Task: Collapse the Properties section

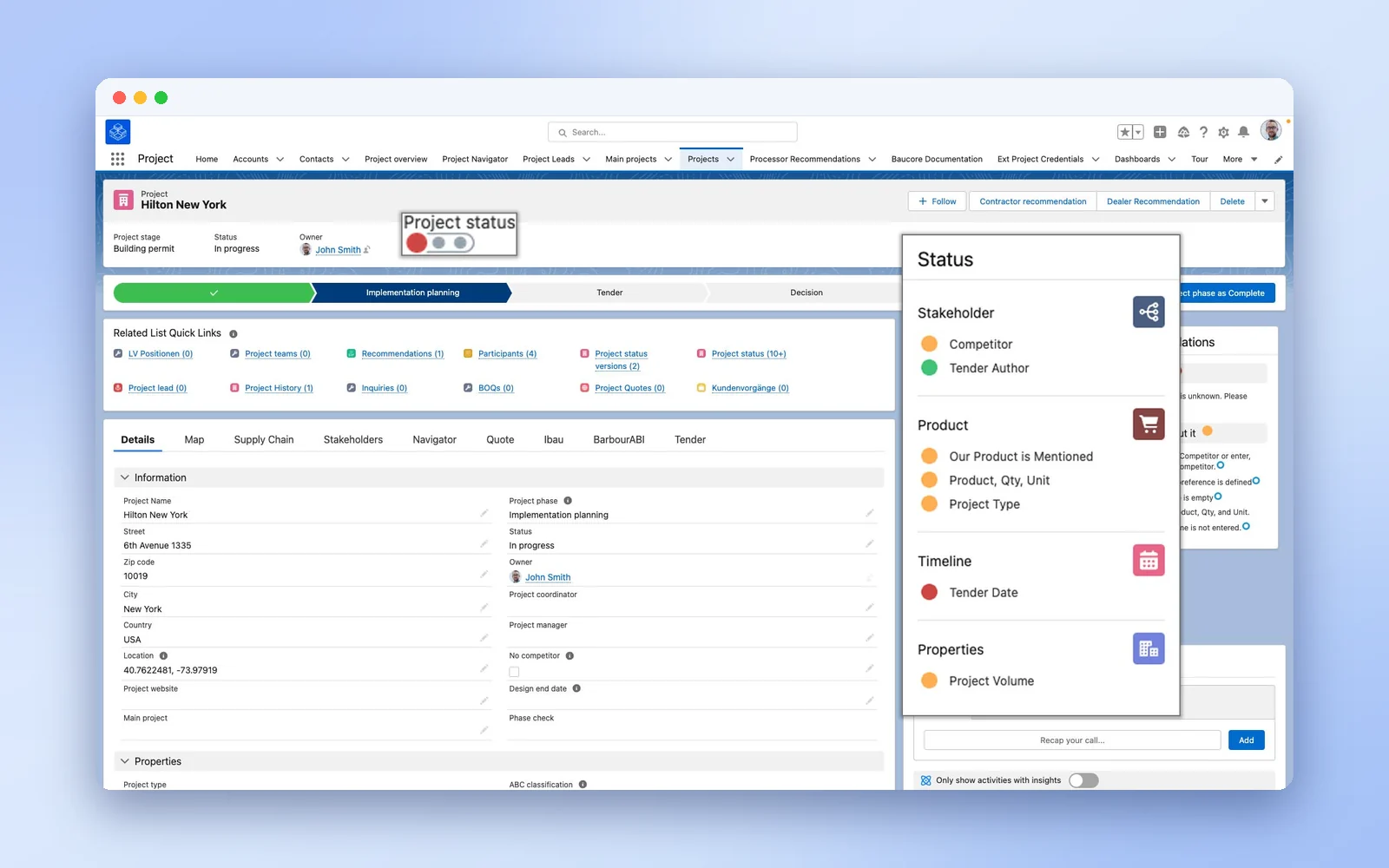Action: click(x=125, y=761)
